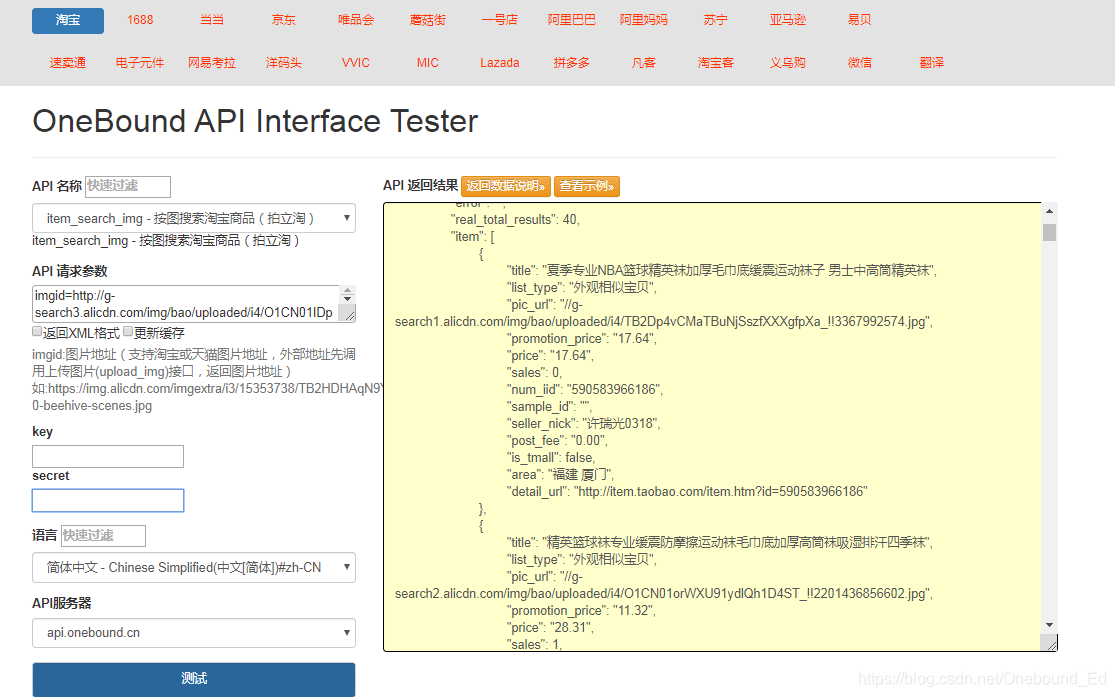
Task: Switch to the 亚马逊 tab
Action: click(788, 21)
